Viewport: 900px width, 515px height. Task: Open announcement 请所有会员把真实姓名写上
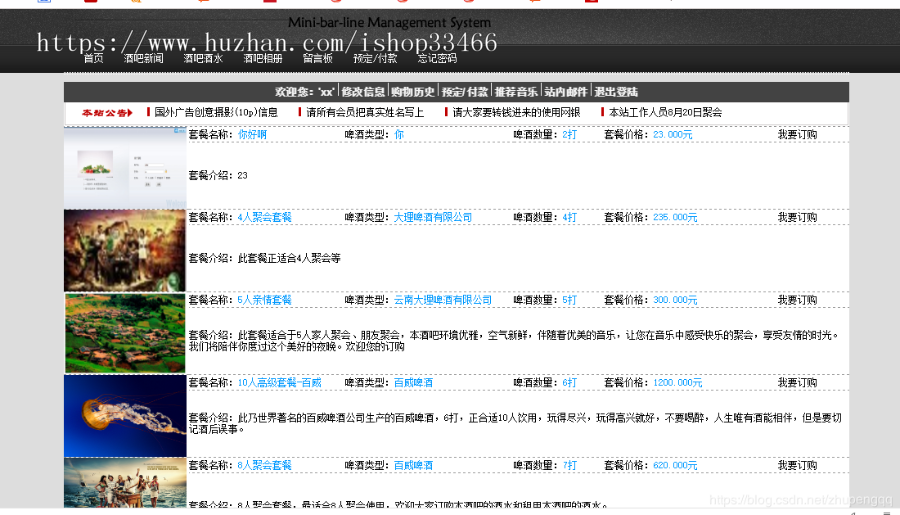tap(365, 113)
